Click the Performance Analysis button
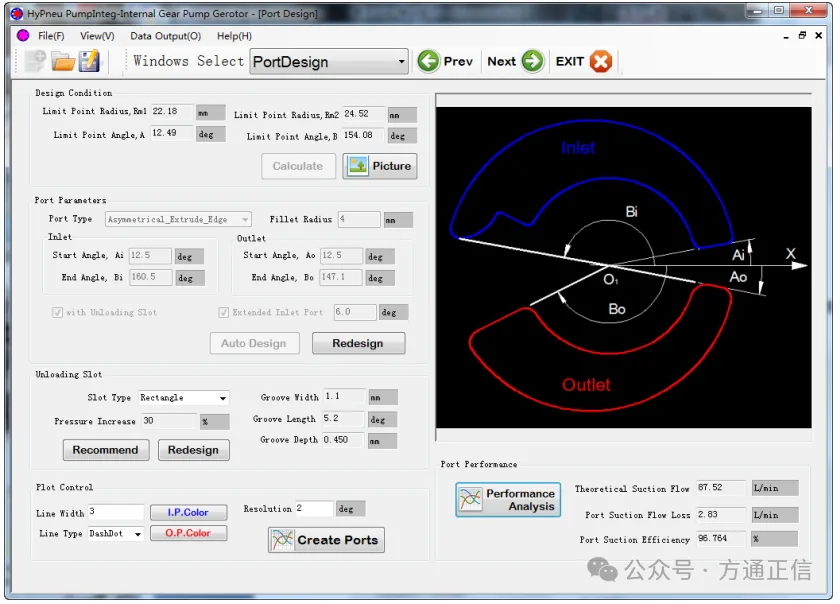The height and width of the screenshot is (604, 840). pos(508,499)
